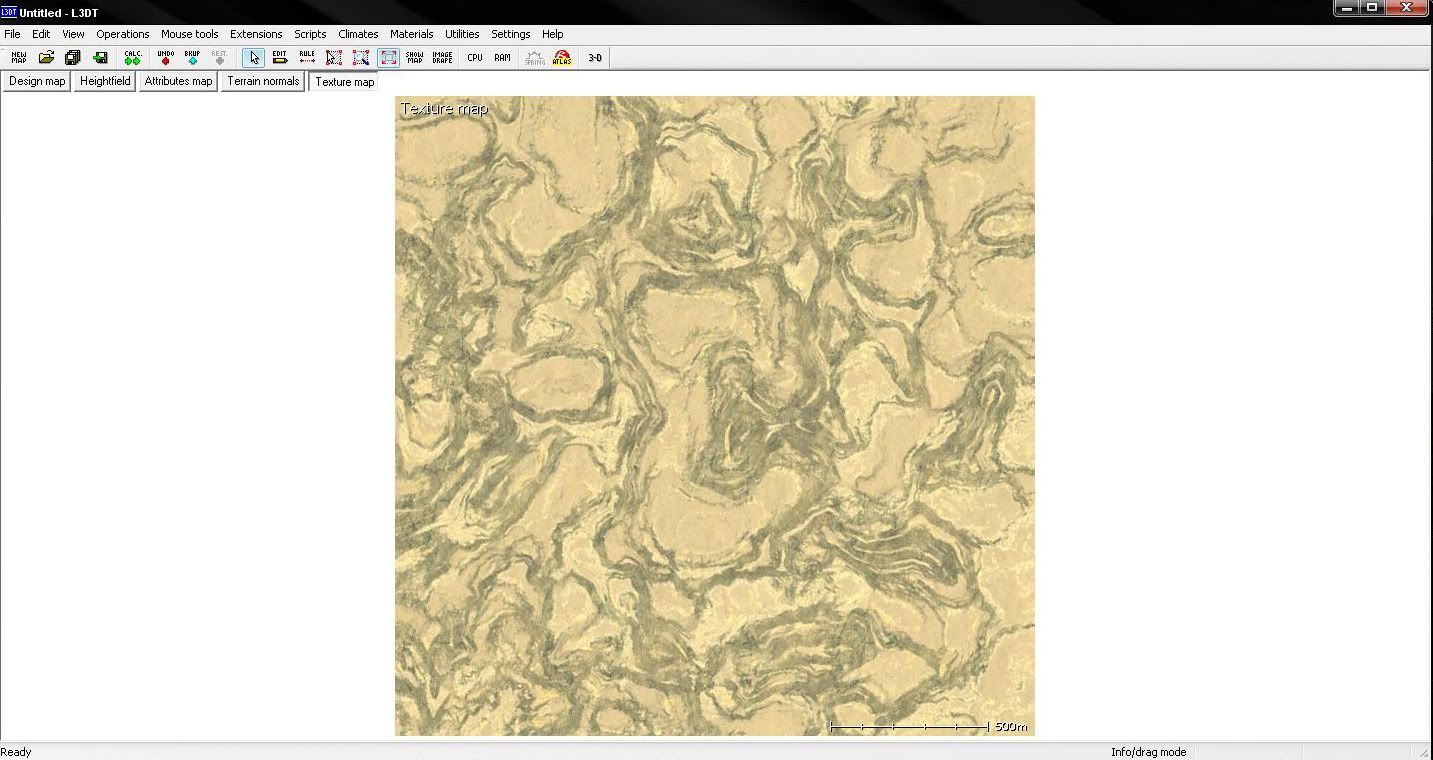Toggle the arrow pointer mouse tool
Screen dimensions: 1433x760
[x=253, y=58]
